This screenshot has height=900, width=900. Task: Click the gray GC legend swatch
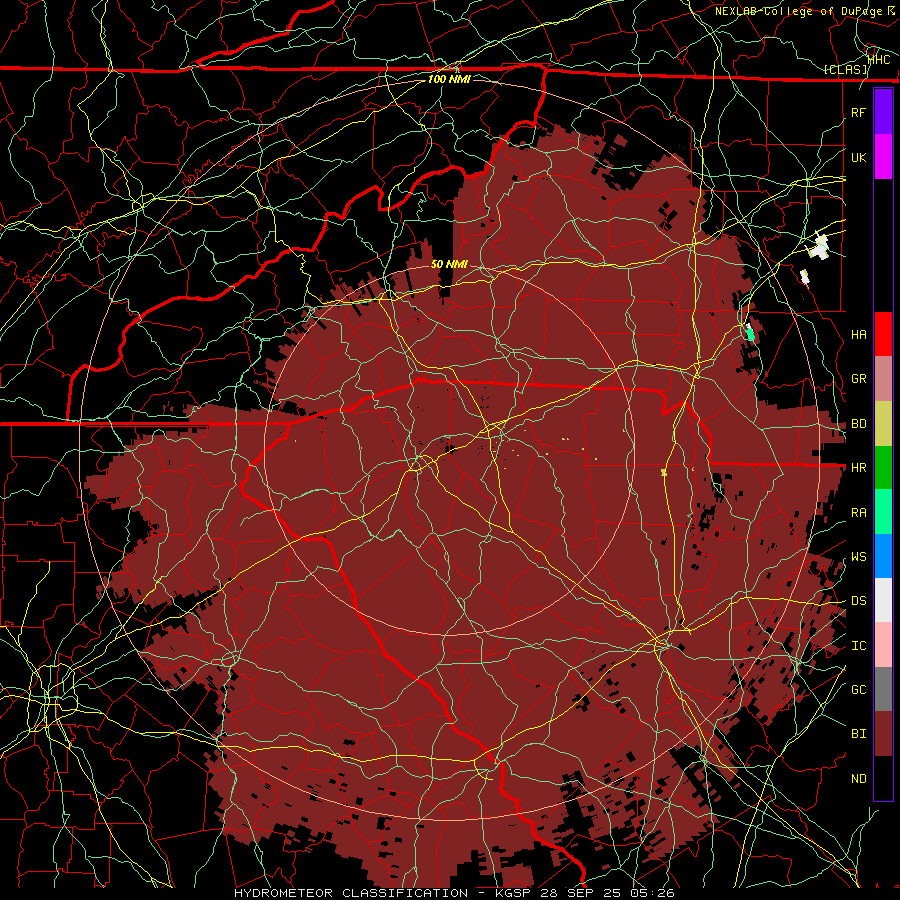tap(883, 689)
